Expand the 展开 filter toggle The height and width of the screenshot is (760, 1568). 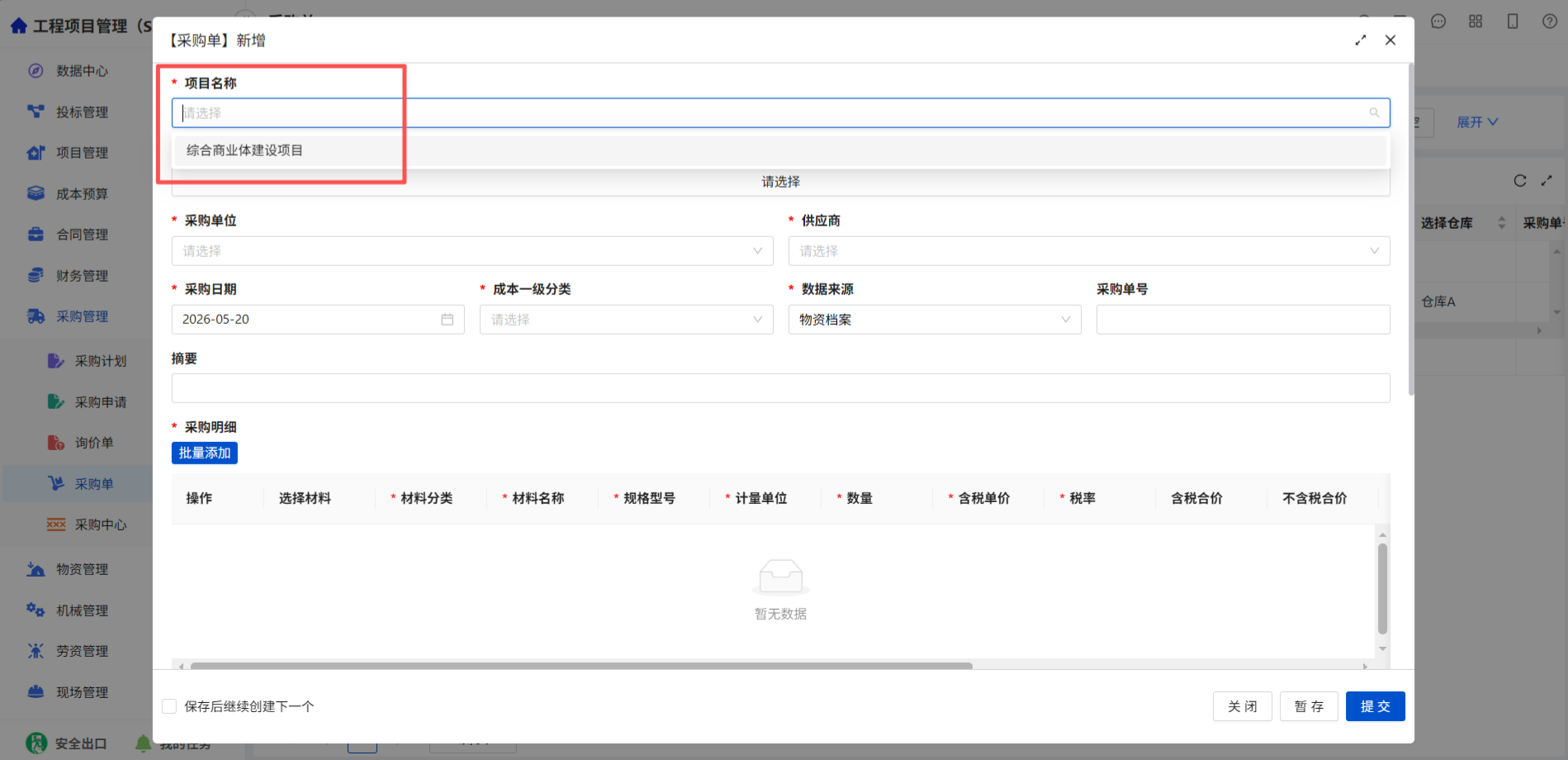tap(1477, 122)
